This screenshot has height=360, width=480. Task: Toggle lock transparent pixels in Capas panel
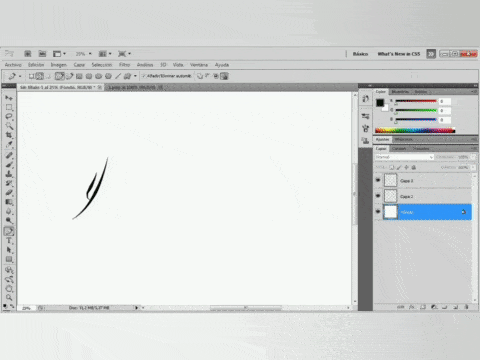click(x=392, y=167)
